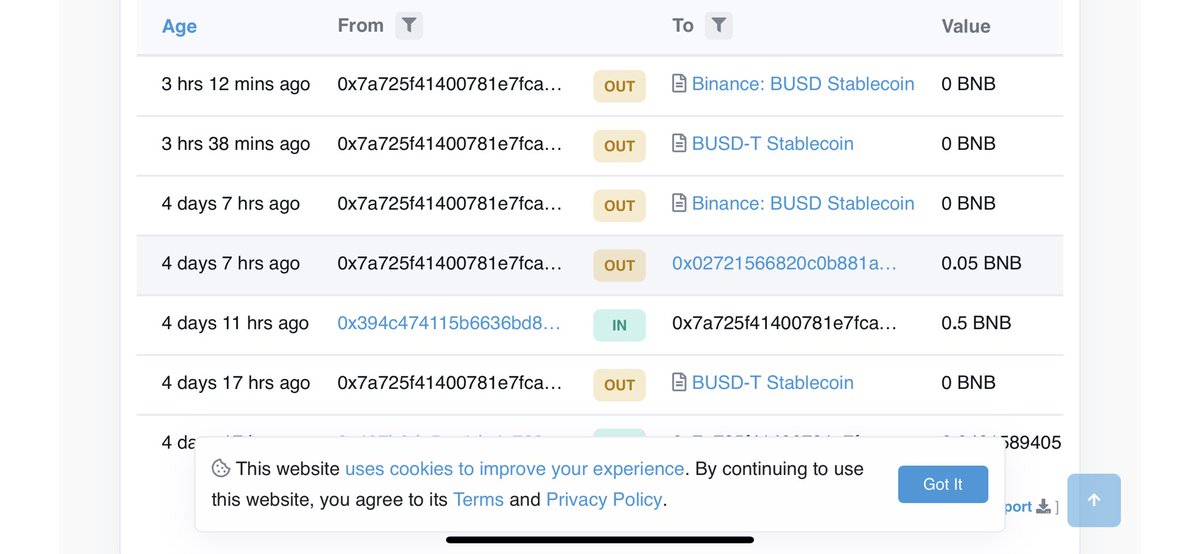Open the Privacy Policy link
This screenshot has height=554, width=1200.
point(604,499)
